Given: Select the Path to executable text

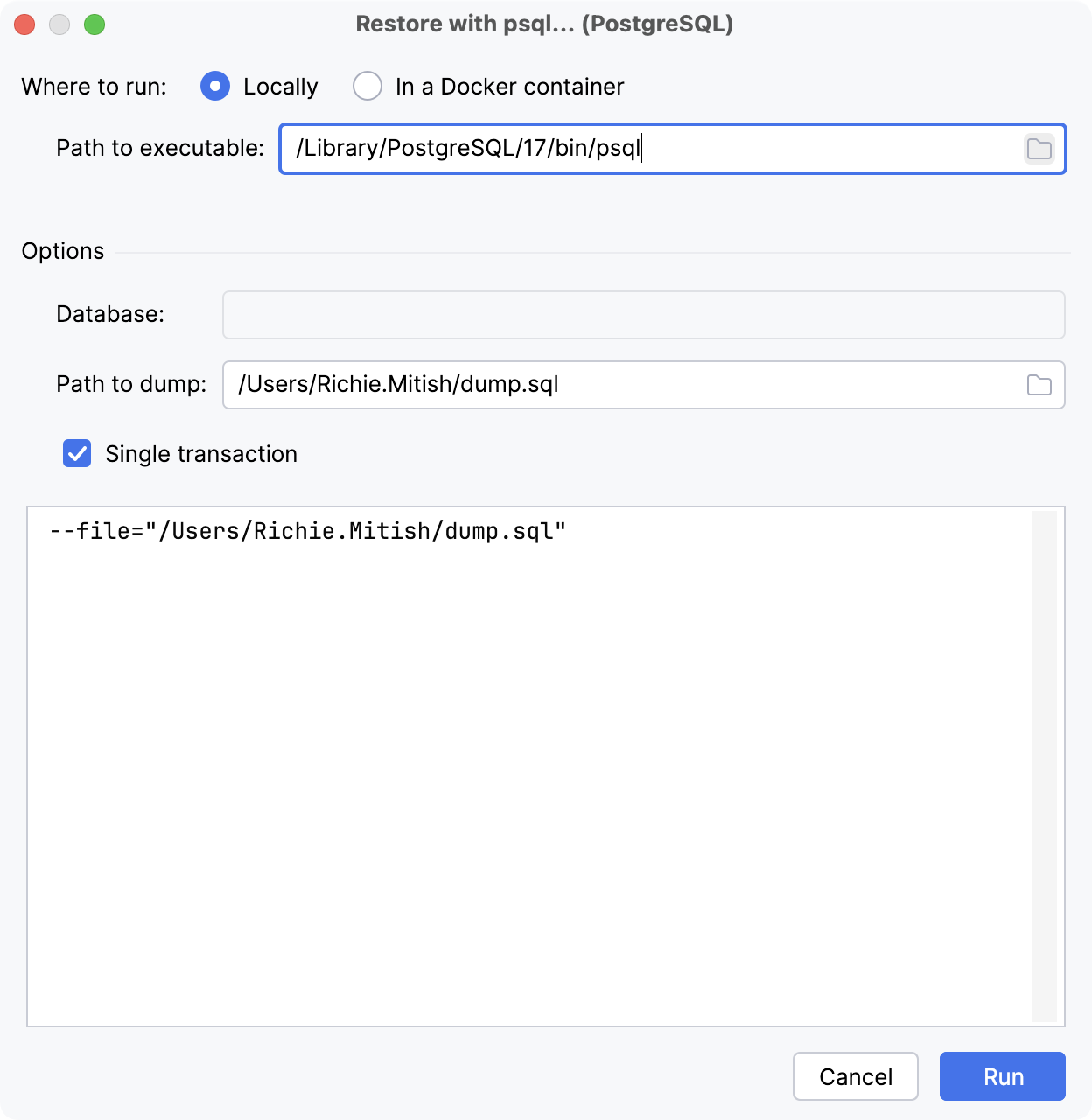Looking at the screenshot, I should click(x=470, y=149).
